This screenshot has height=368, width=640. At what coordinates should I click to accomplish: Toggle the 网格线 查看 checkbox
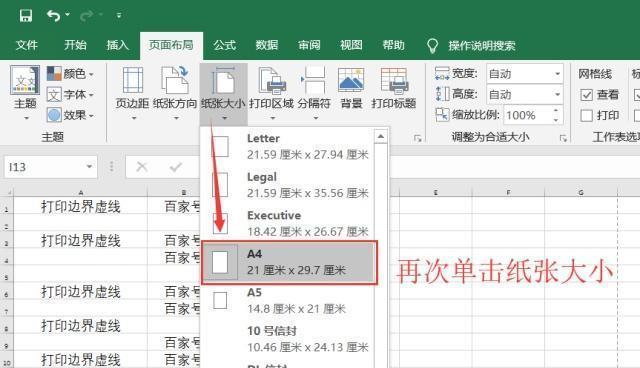click(x=587, y=95)
